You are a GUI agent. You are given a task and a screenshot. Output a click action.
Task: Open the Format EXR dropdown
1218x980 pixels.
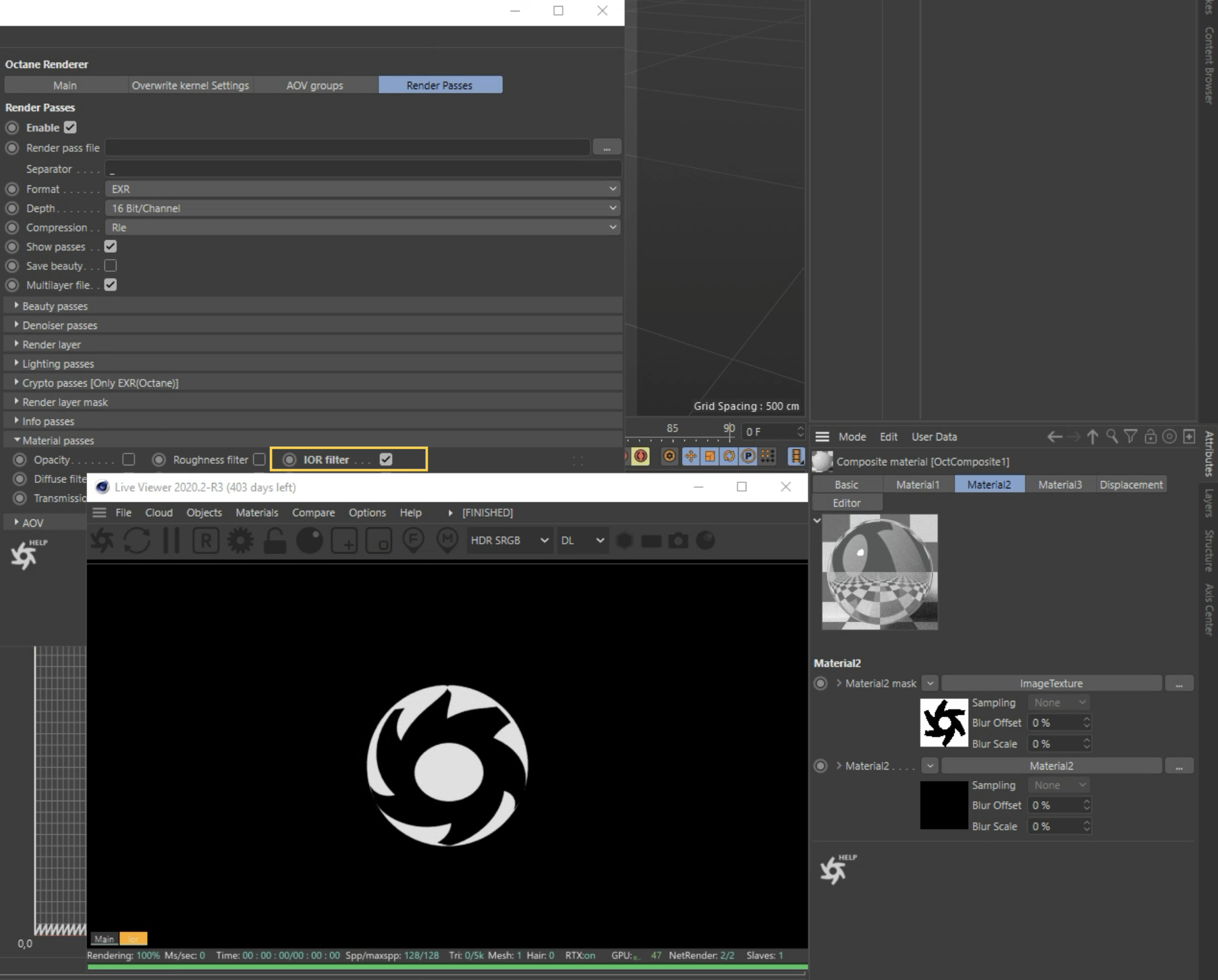tap(363, 189)
